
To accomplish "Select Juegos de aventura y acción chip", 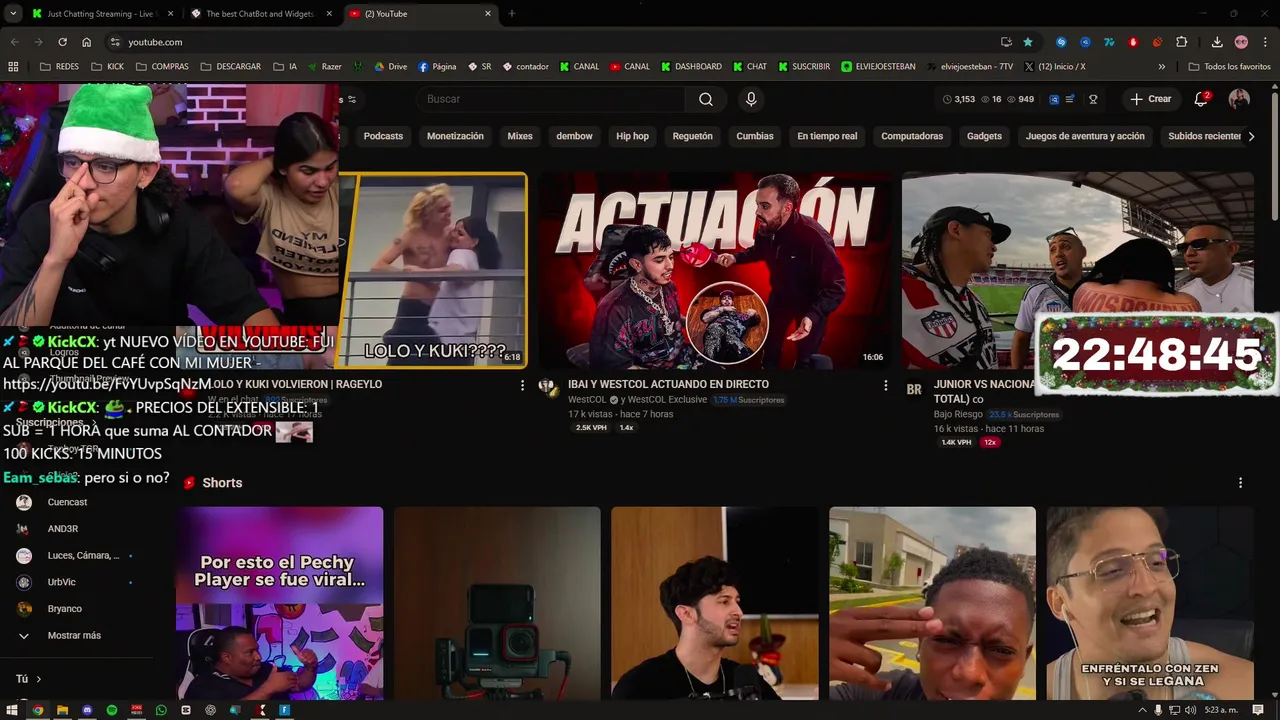I will pyautogui.click(x=1085, y=136).
